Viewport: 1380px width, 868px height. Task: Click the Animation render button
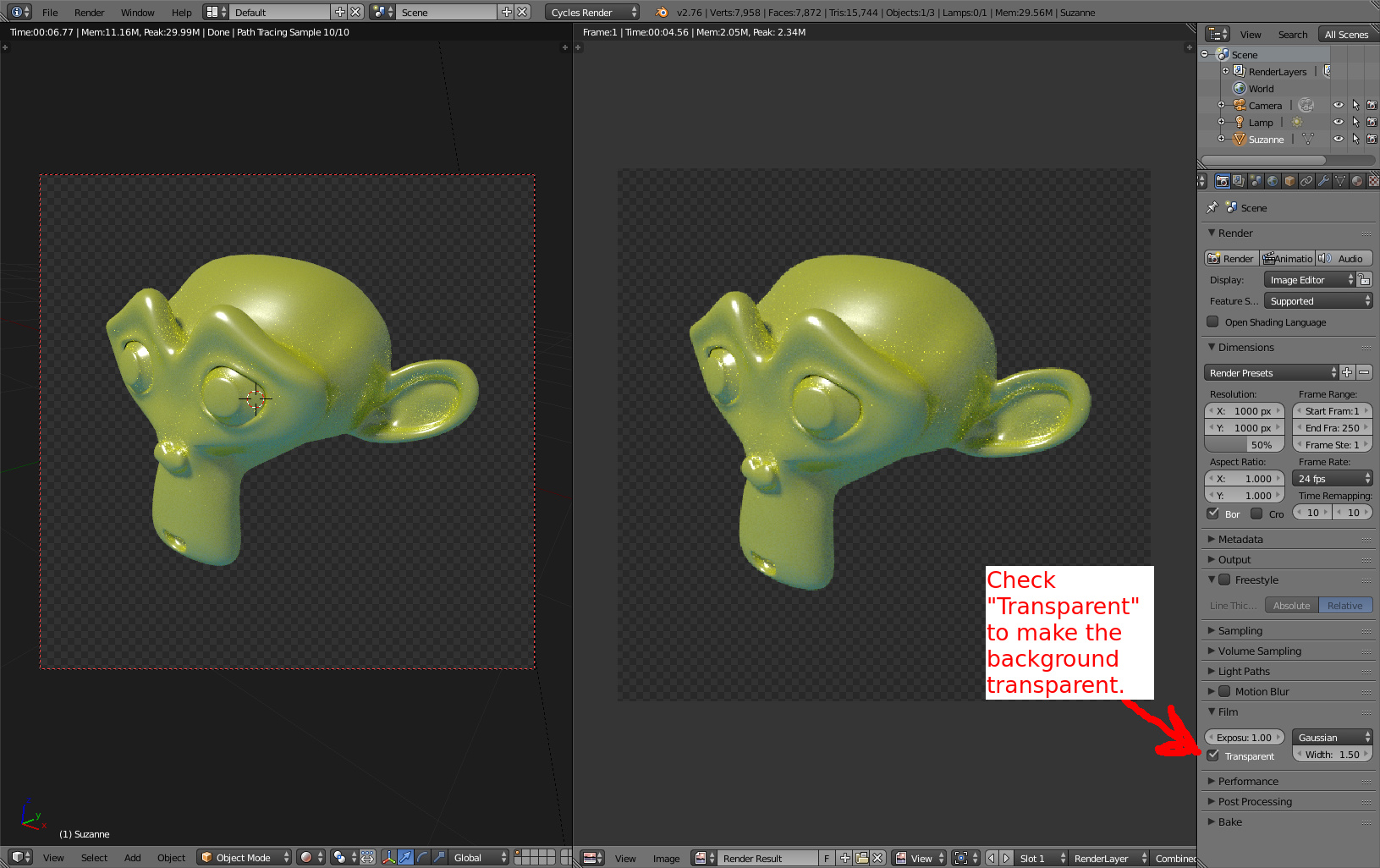(1287, 259)
